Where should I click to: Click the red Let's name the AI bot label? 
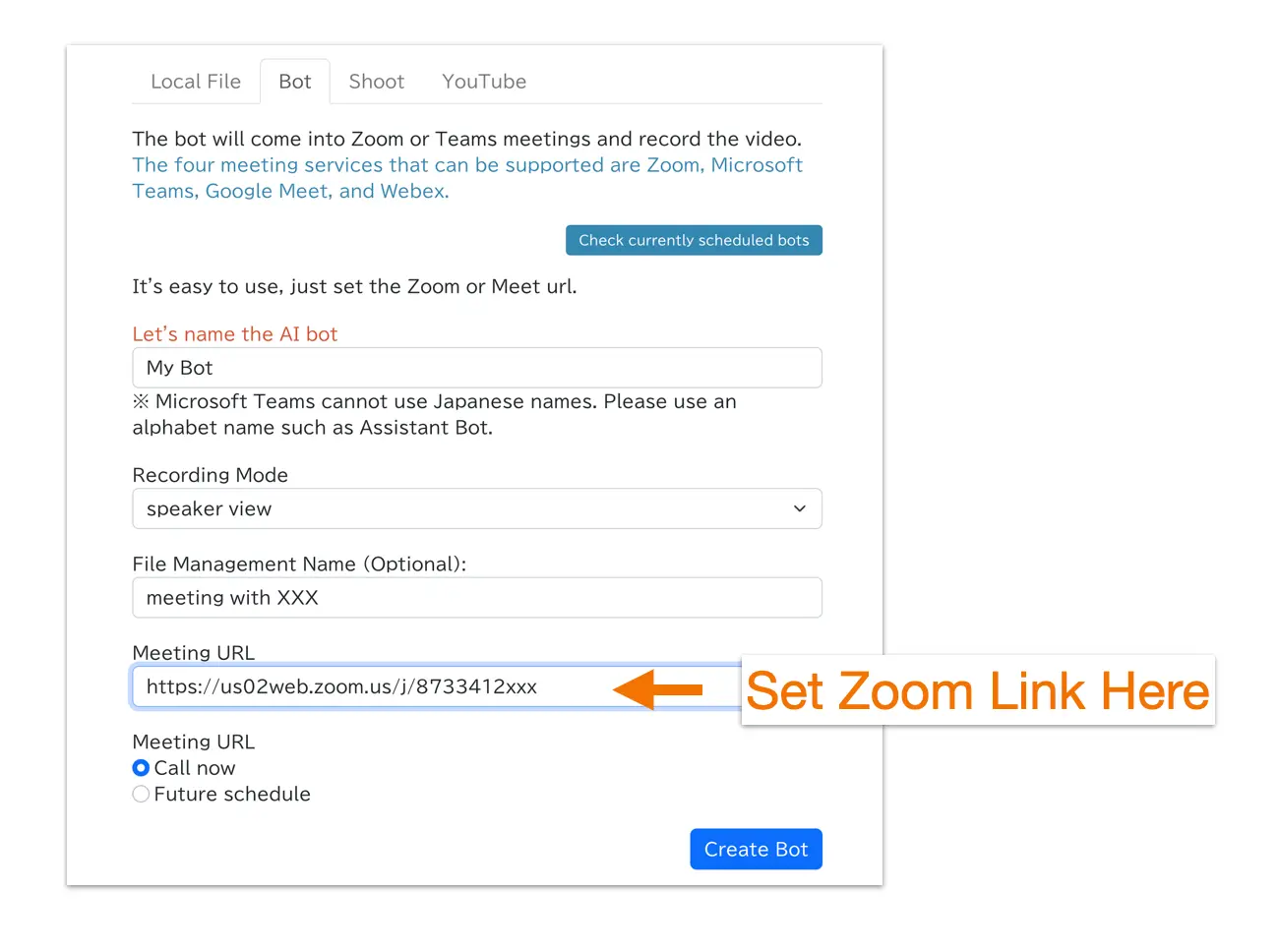click(234, 334)
